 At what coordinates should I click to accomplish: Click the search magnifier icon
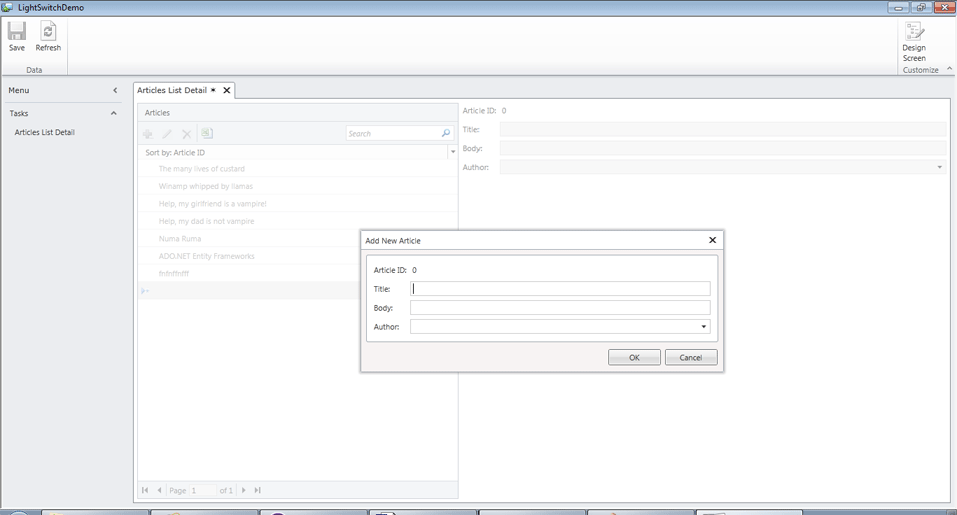(446, 133)
